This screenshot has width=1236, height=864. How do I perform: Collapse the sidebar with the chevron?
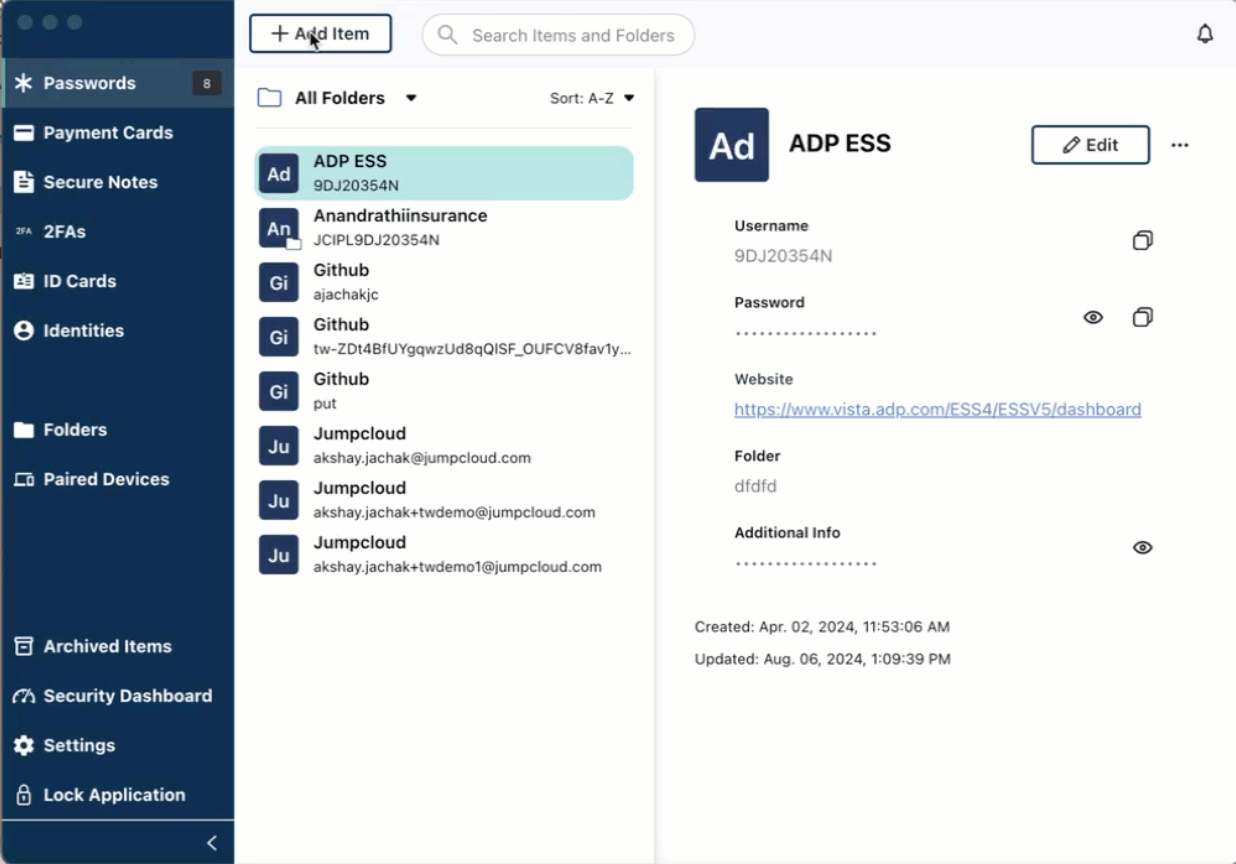click(211, 842)
